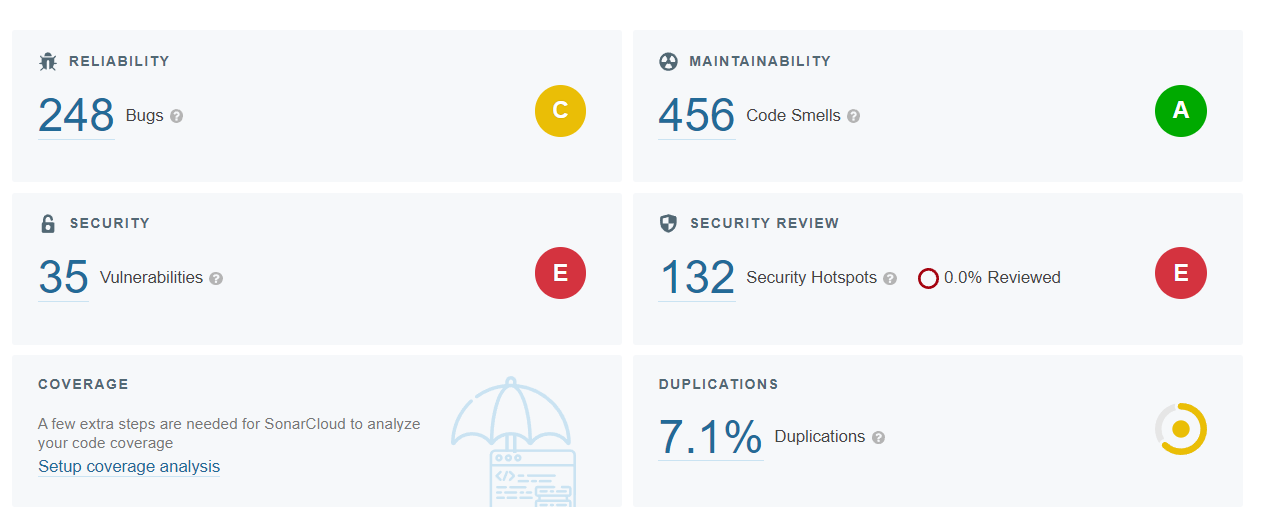Image resolution: width=1263 pixels, height=530 pixels.
Task: Click the green A maintainability rating badge
Action: tap(1181, 111)
